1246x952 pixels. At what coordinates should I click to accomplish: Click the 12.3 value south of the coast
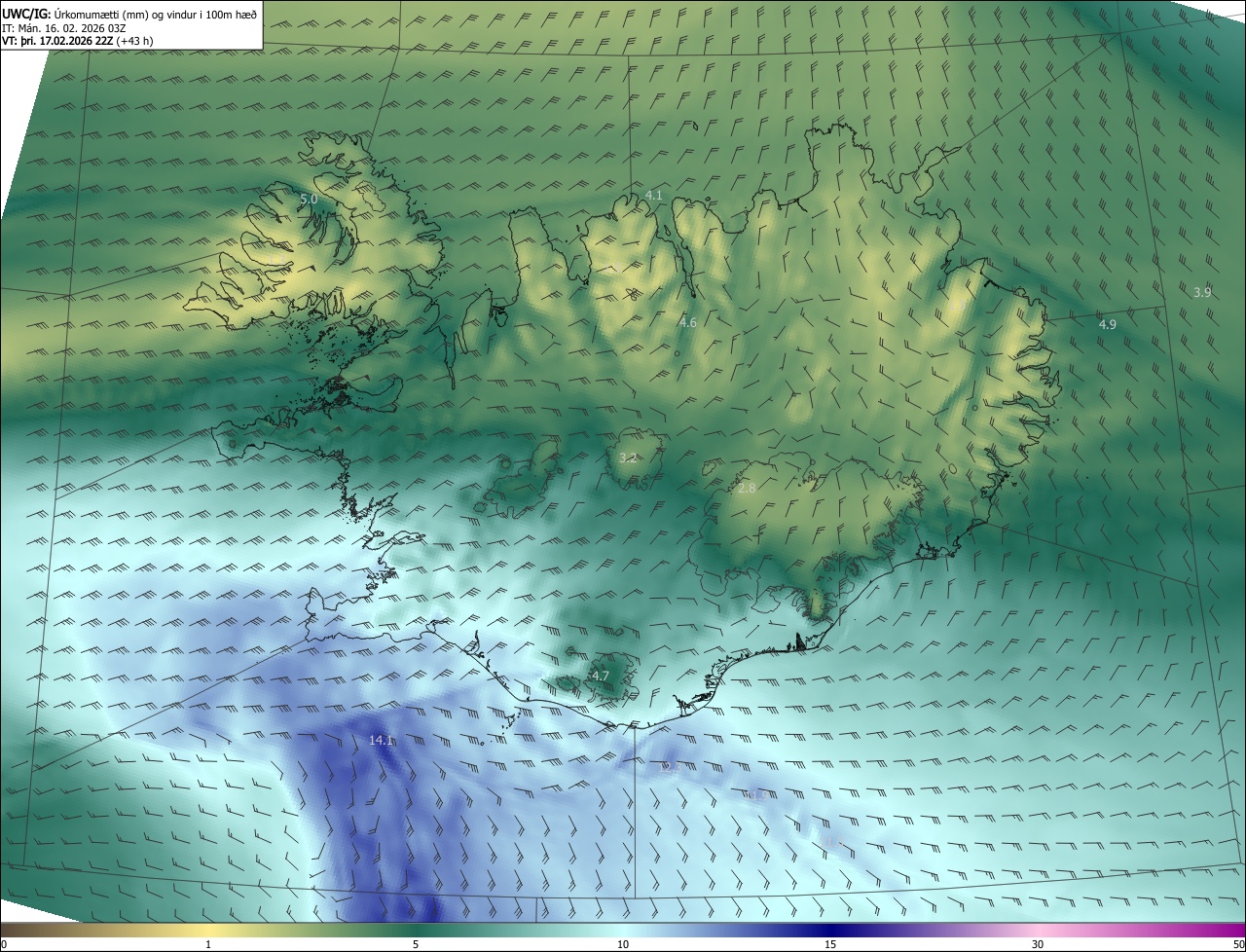click(672, 767)
